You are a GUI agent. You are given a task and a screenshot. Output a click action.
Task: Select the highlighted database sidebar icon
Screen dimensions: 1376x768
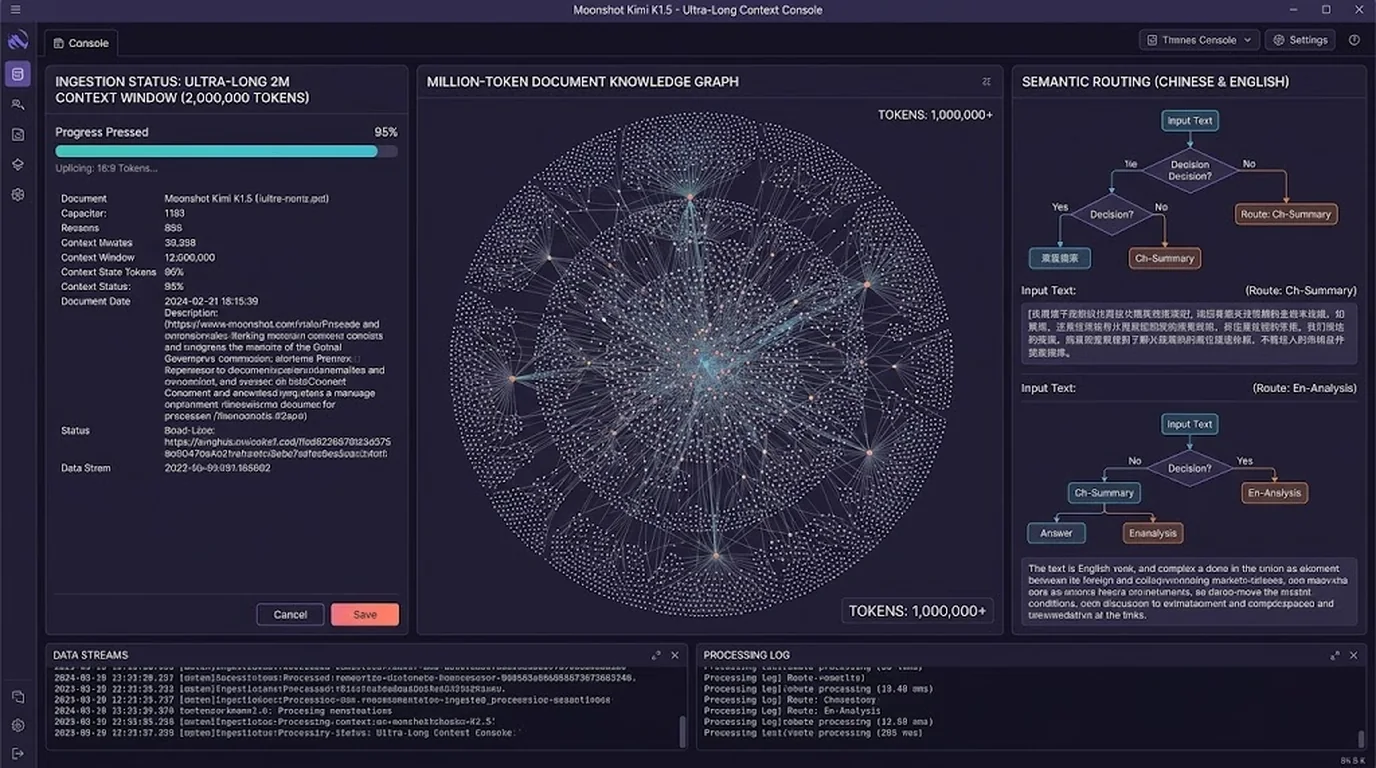coord(17,74)
